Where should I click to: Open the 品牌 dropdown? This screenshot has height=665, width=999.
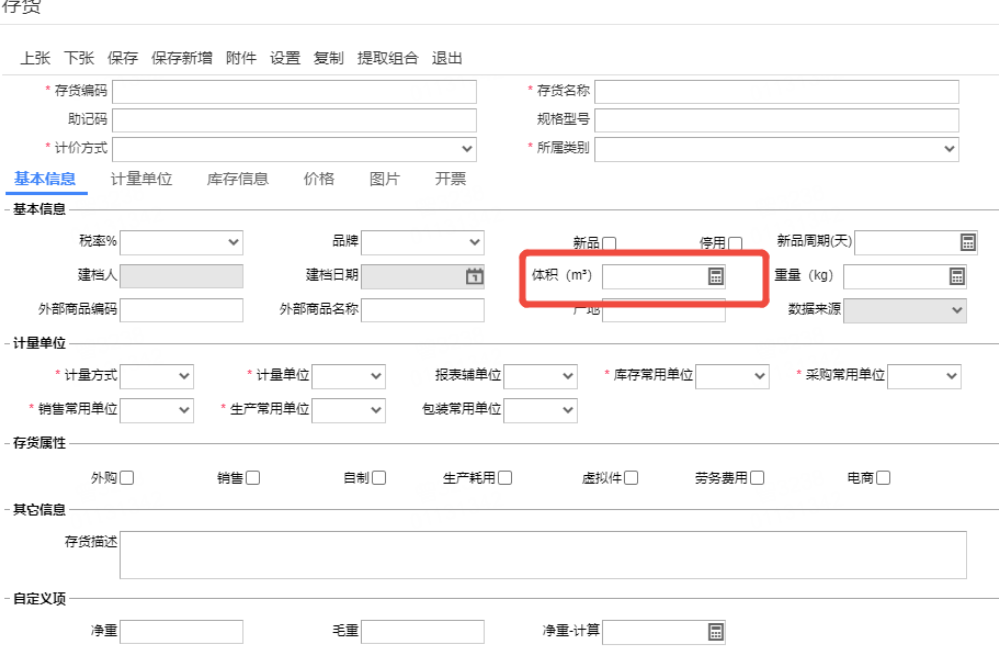tap(422, 242)
